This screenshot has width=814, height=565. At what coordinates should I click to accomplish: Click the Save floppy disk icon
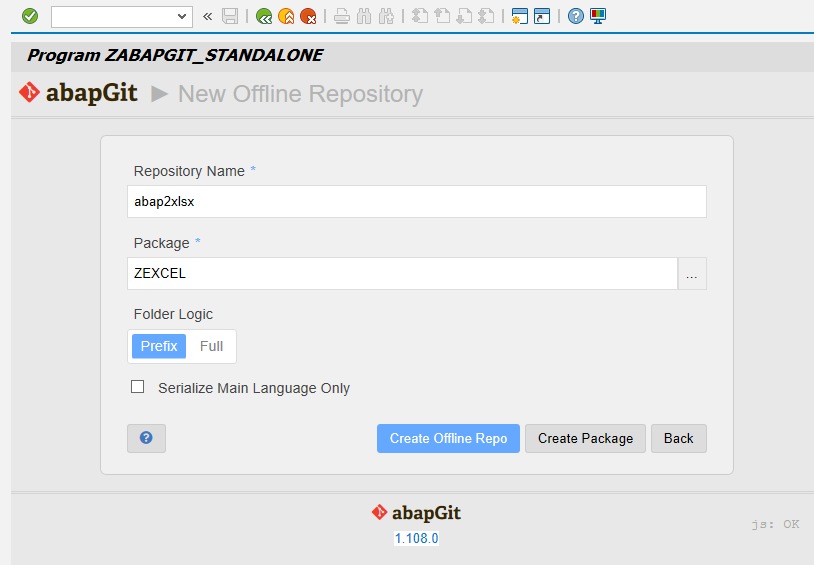(230, 16)
